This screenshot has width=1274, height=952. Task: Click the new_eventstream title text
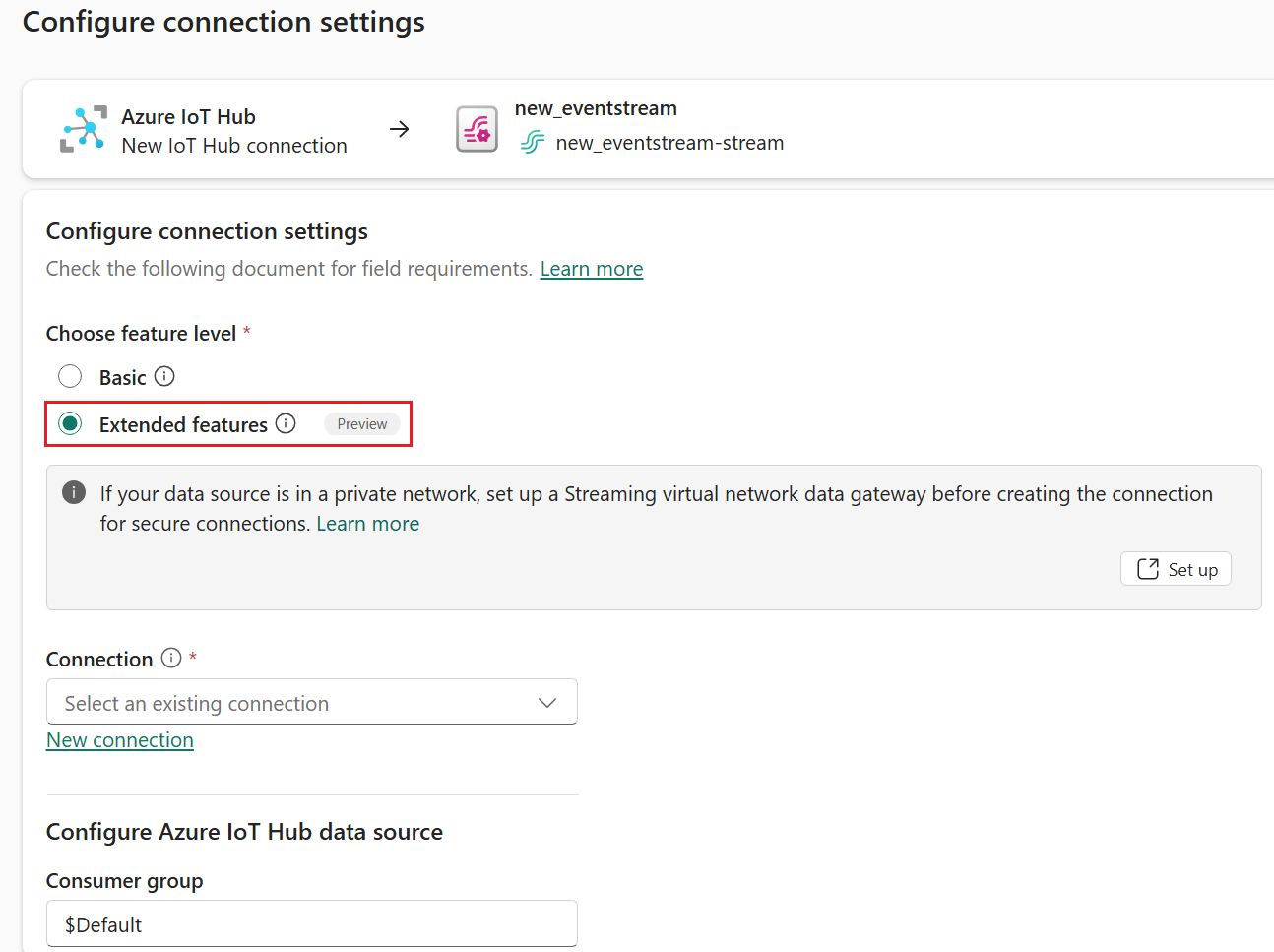[x=596, y=108]
